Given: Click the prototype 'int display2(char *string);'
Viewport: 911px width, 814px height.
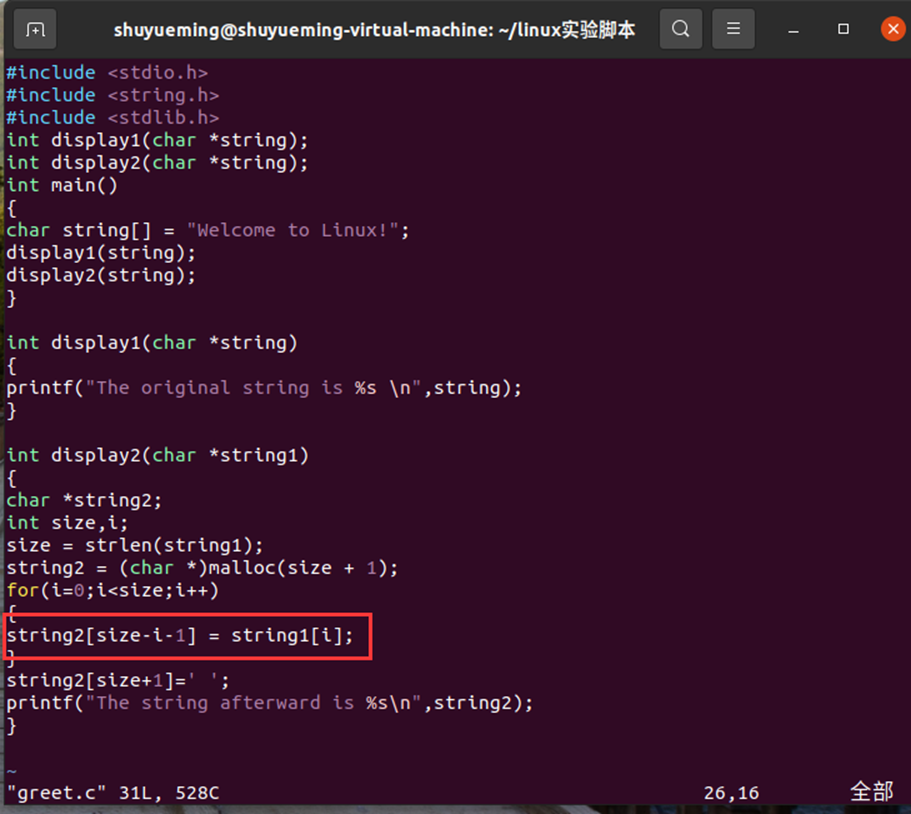Looking at the screenshot, I should (157, 163).
